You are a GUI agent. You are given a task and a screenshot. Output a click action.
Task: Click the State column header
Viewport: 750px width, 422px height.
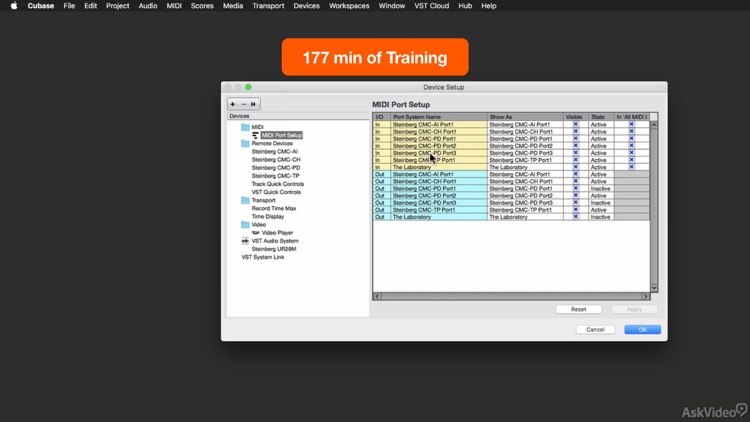[601, 117]
